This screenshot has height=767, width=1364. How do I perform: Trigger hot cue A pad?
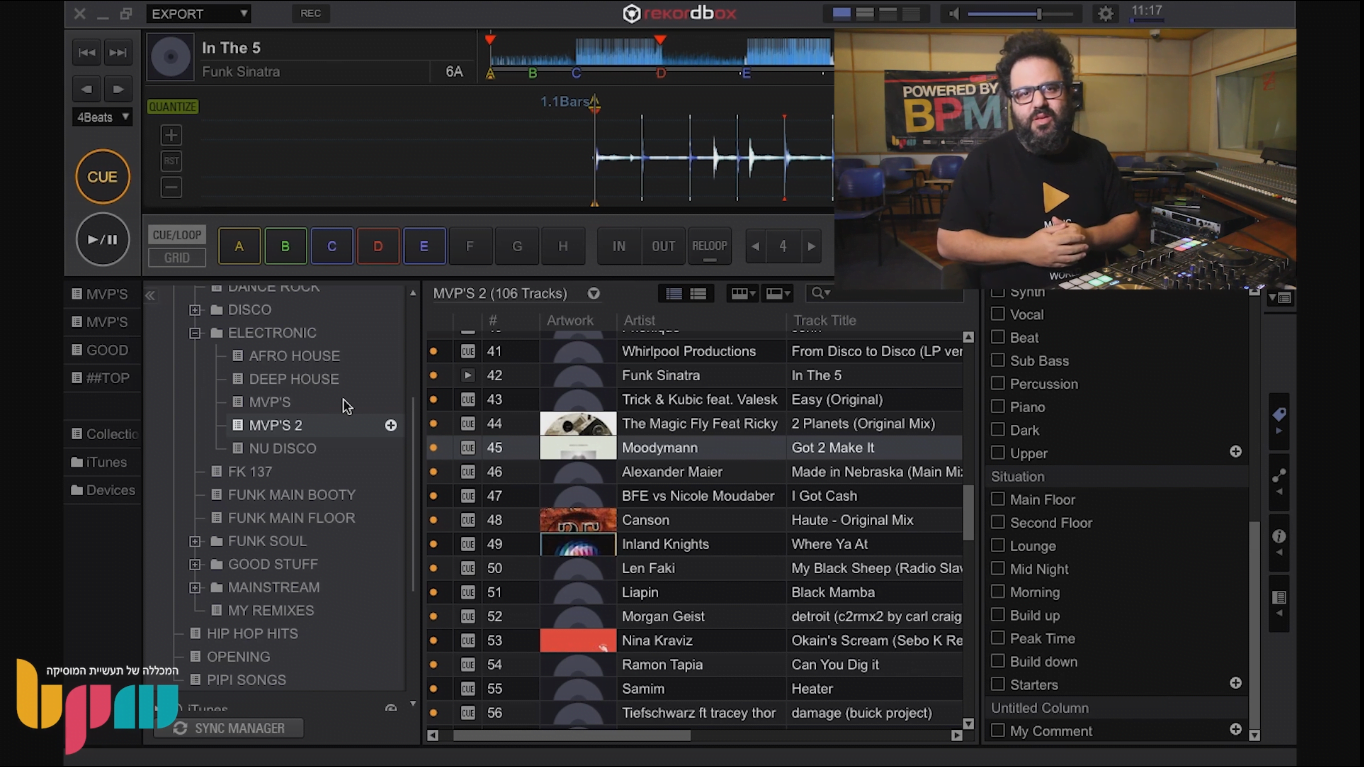coord(239,246)
